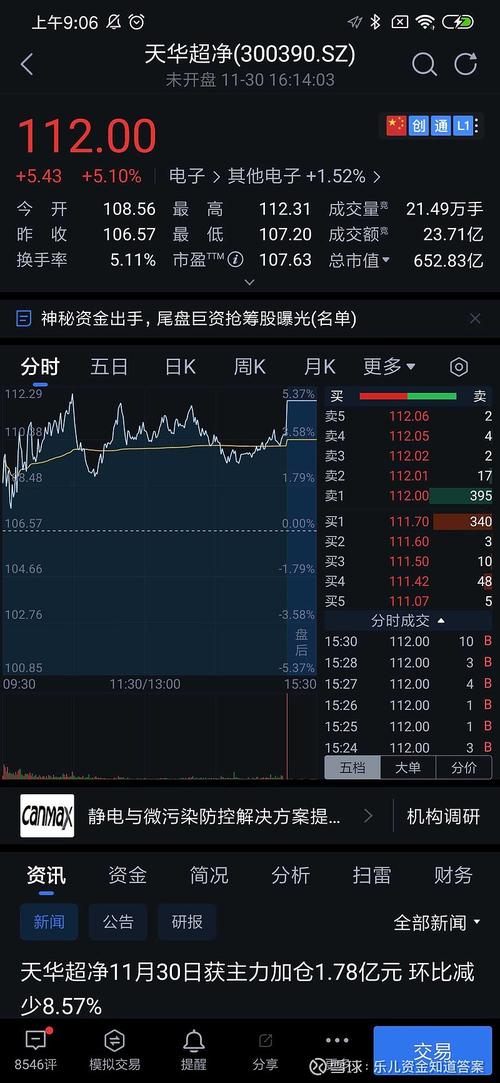
Task: Go back using the top-left arrow
Action: point(27,65)
